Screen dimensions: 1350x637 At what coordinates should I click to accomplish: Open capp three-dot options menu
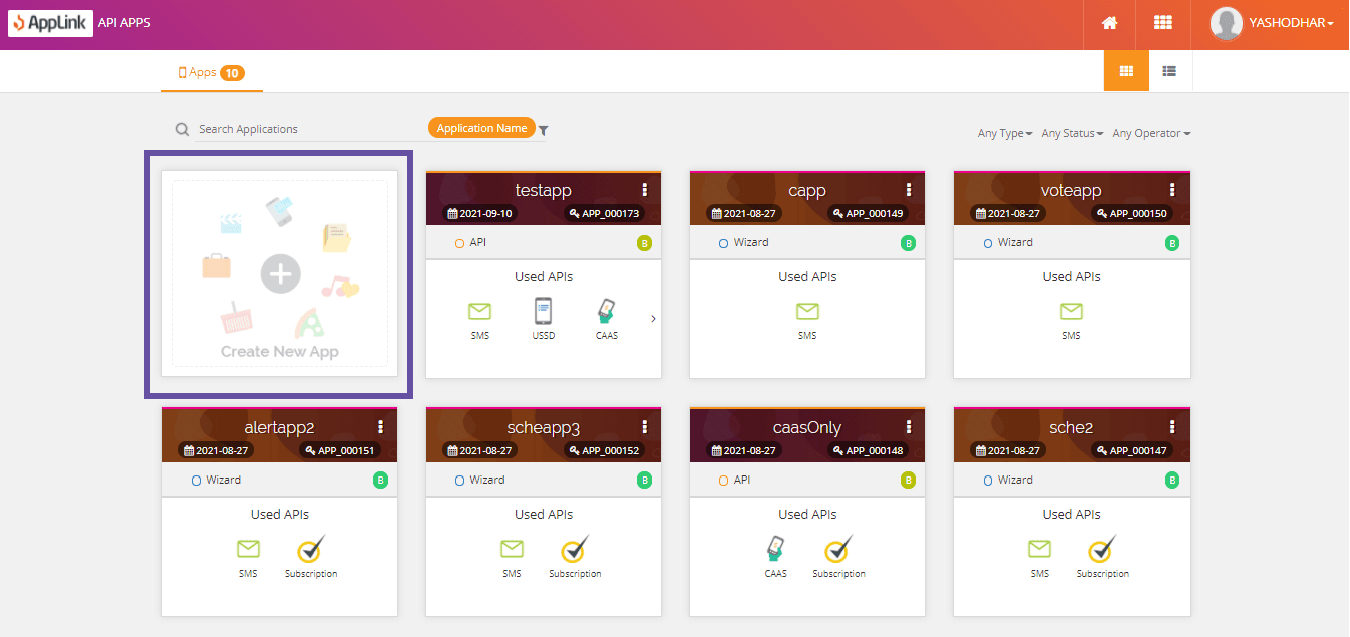tap(909, 190)
